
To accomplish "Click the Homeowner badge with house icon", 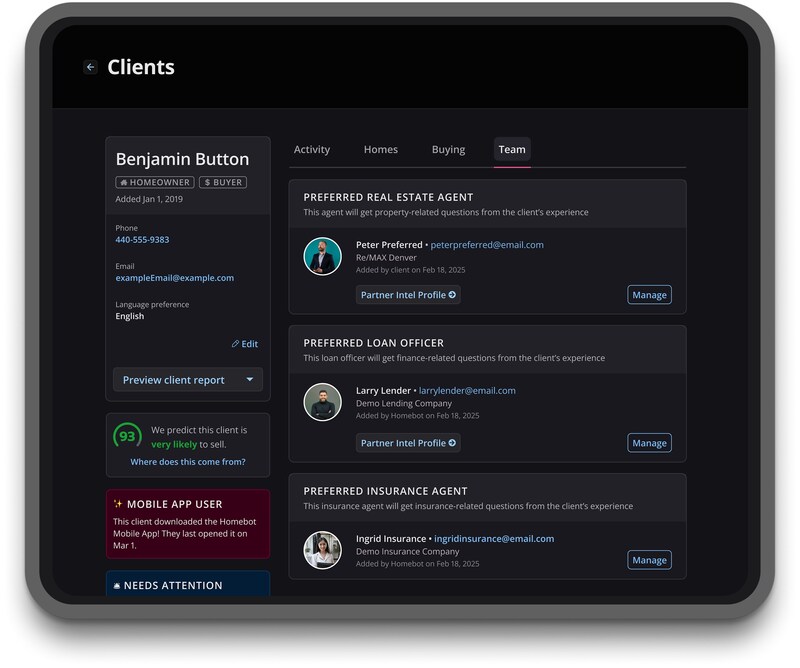I will coord(155,183).
